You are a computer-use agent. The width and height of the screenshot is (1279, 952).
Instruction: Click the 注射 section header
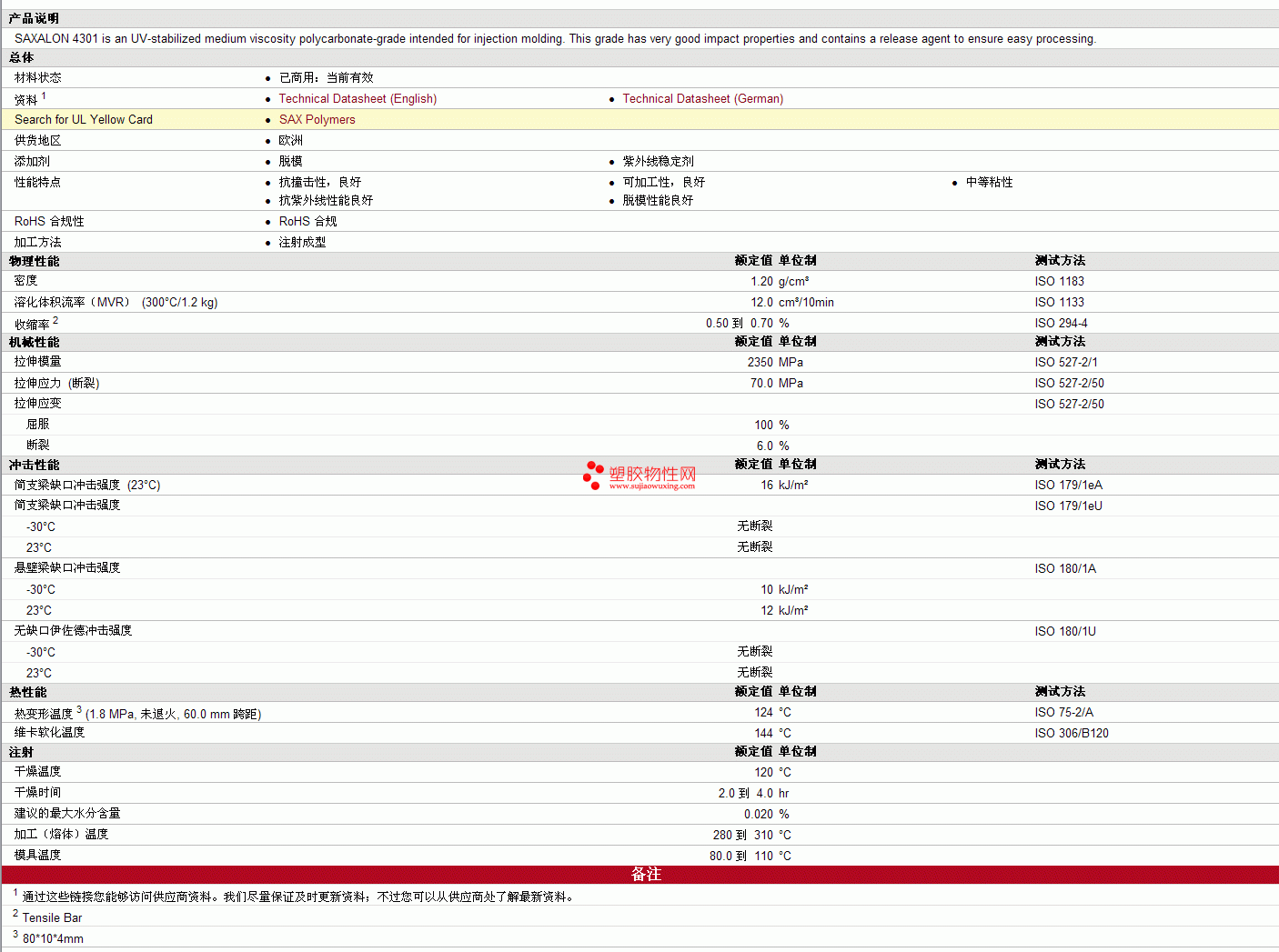click(21, 752)
